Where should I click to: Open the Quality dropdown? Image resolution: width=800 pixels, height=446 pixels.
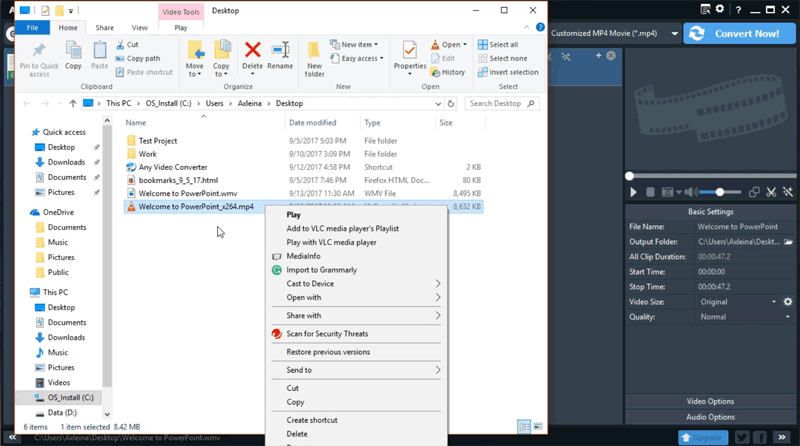tap(737, 317)
